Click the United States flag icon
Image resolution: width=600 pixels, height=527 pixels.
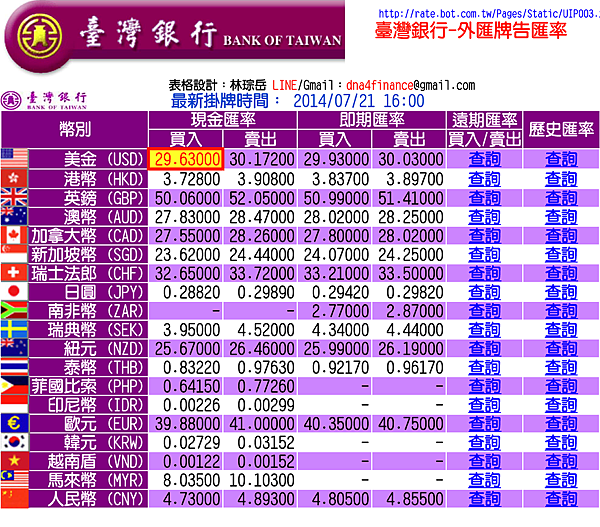tap(14, 158)
